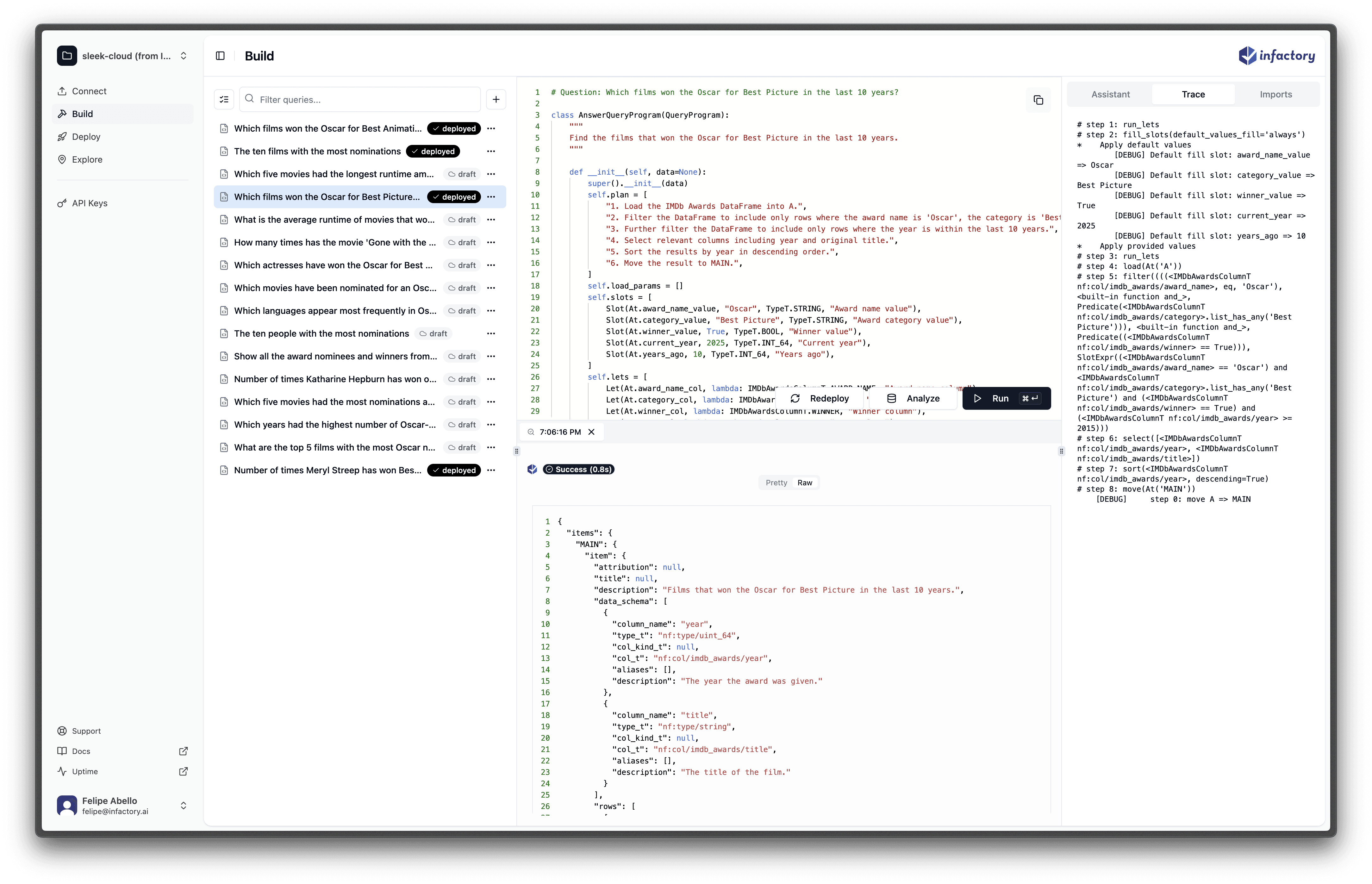Click the right panel resize handle
The height and width of the screenshot is (884, 1372).
pos(1061,451)
